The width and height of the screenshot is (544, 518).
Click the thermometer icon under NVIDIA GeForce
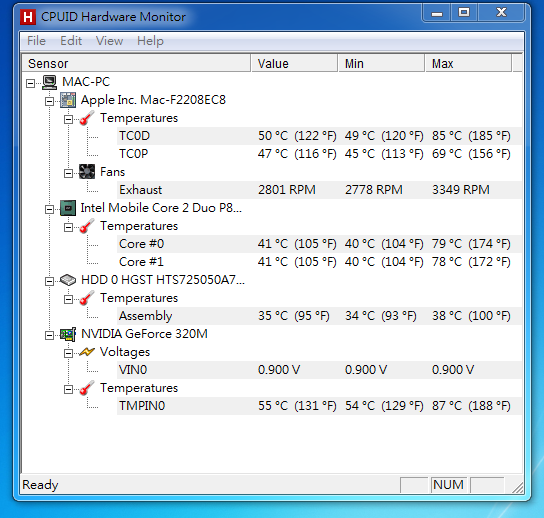[x=87, y=388]
